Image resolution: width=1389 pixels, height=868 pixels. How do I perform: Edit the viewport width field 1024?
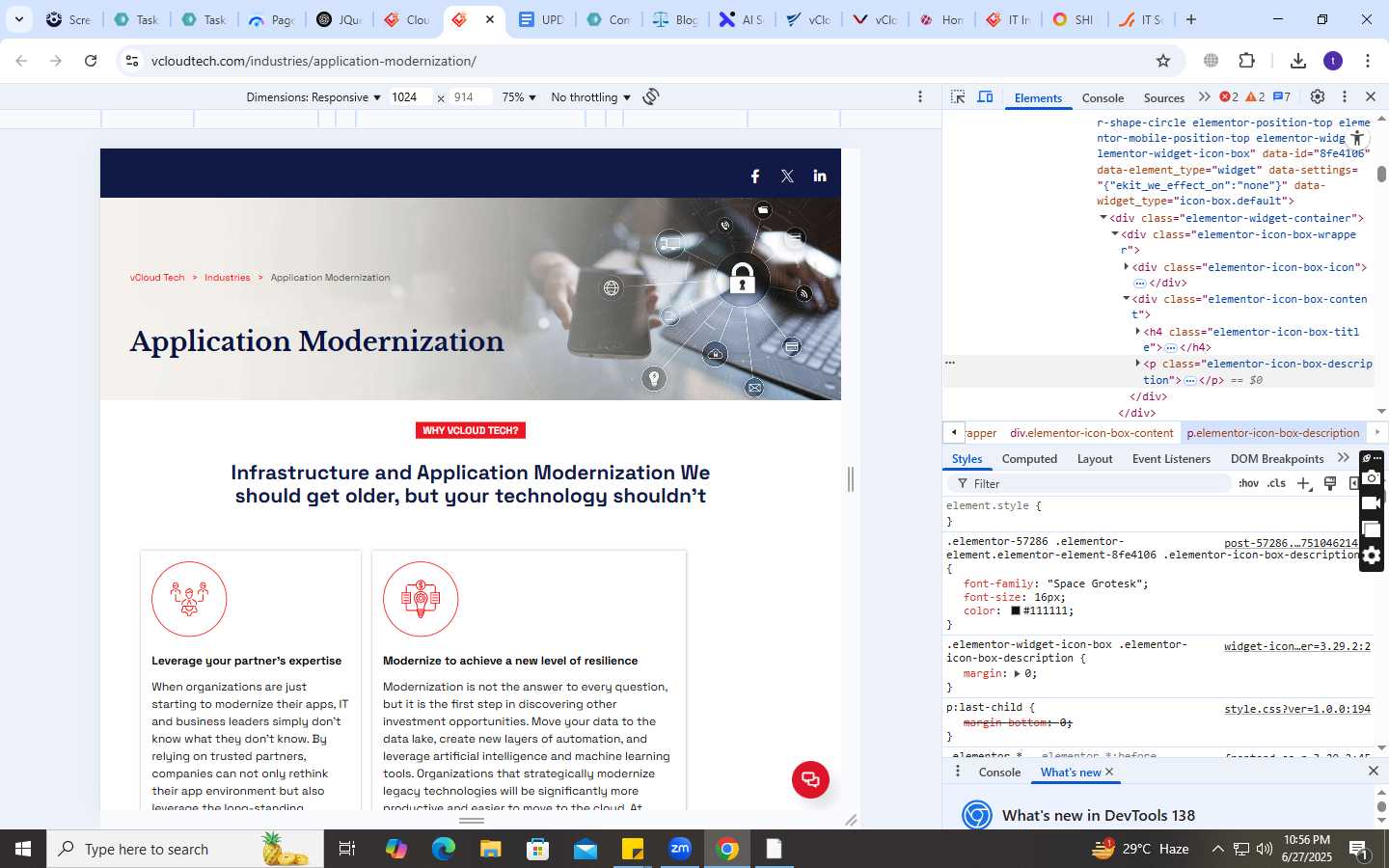pos(410,97)
